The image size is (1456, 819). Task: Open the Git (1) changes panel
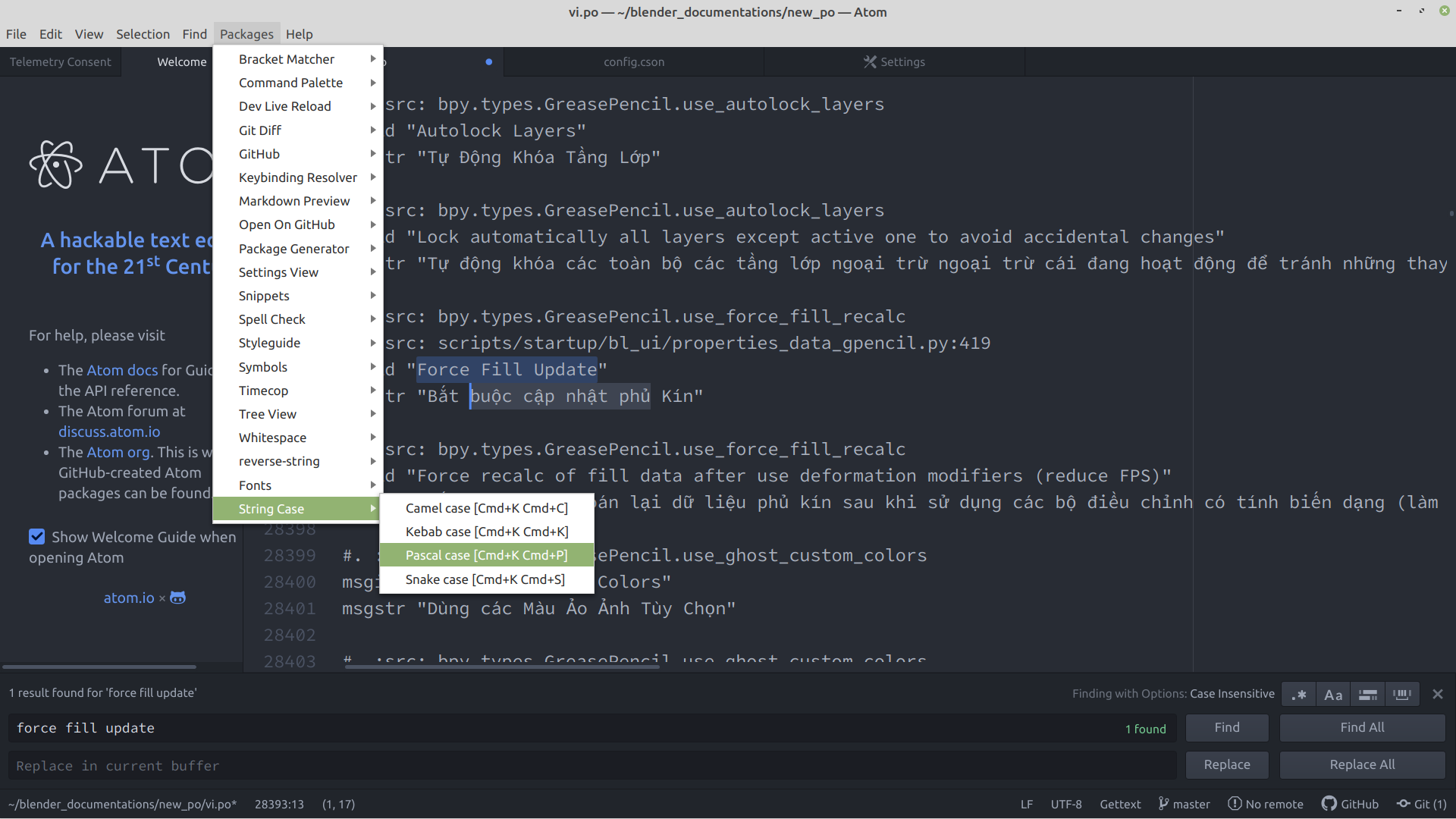(1422, 804)
